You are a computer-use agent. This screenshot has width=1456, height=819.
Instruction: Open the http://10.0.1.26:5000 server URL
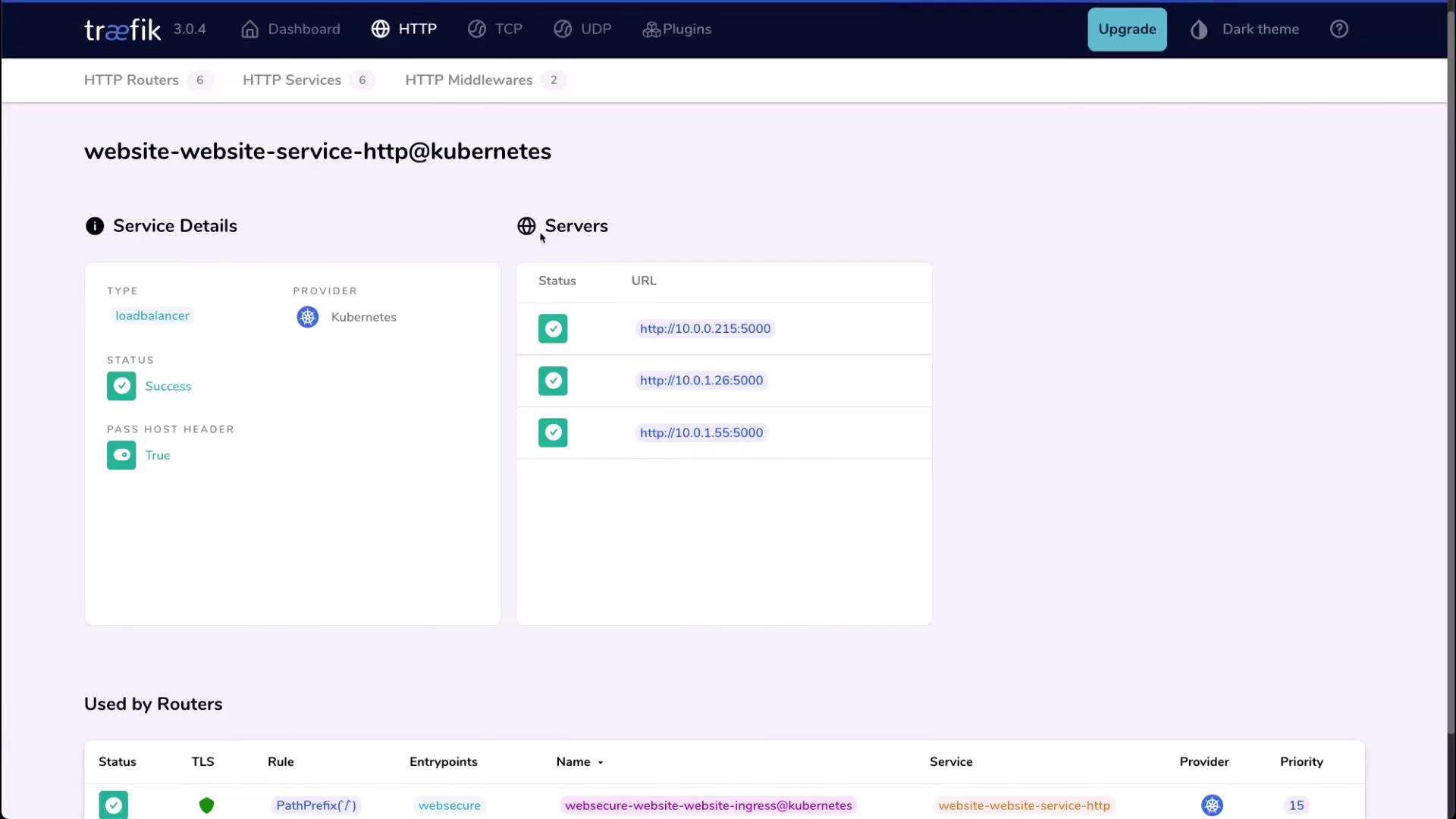pyautogui.click(x=701, y=381)
